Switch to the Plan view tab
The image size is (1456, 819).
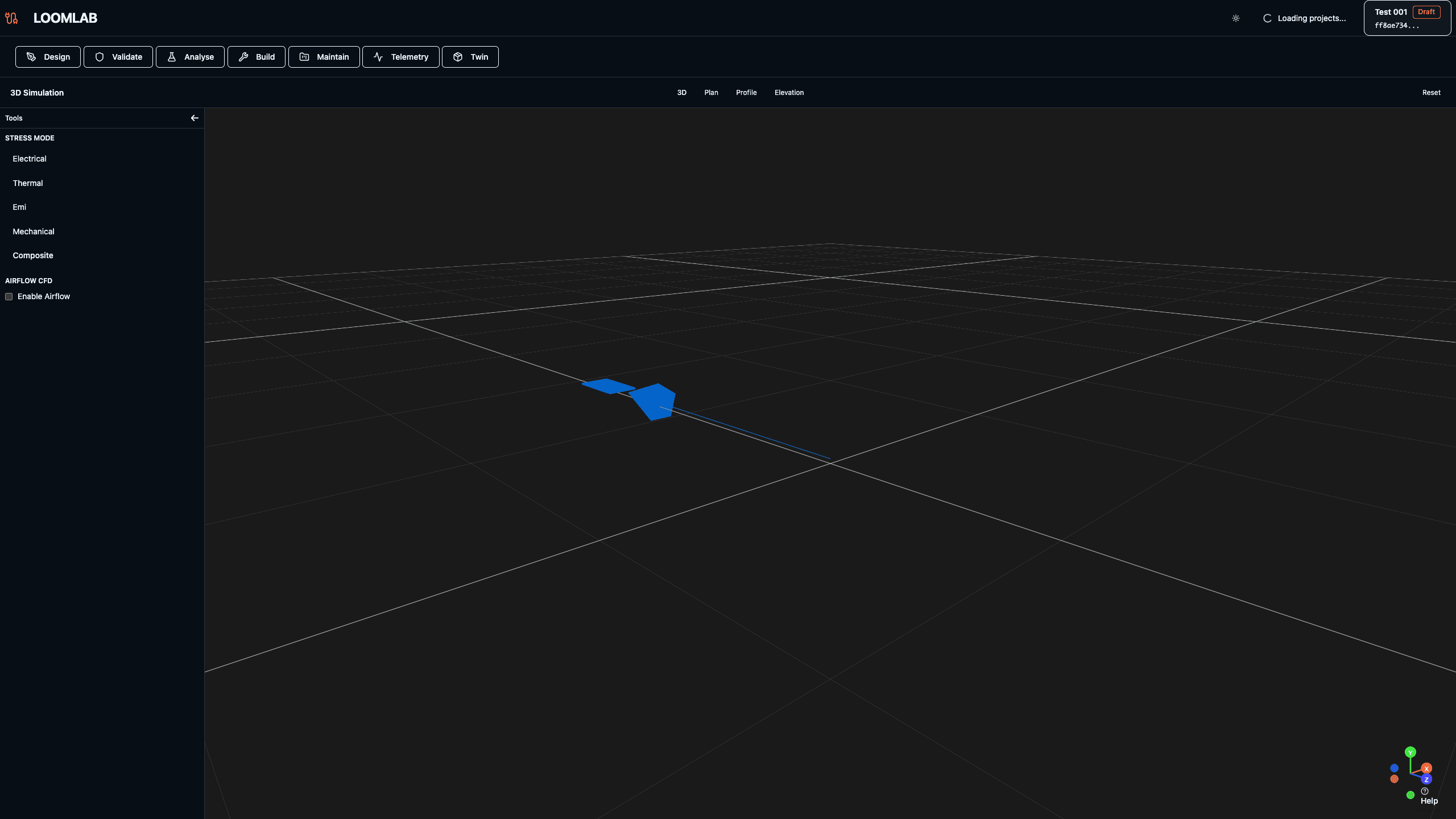tap(711, 92)
